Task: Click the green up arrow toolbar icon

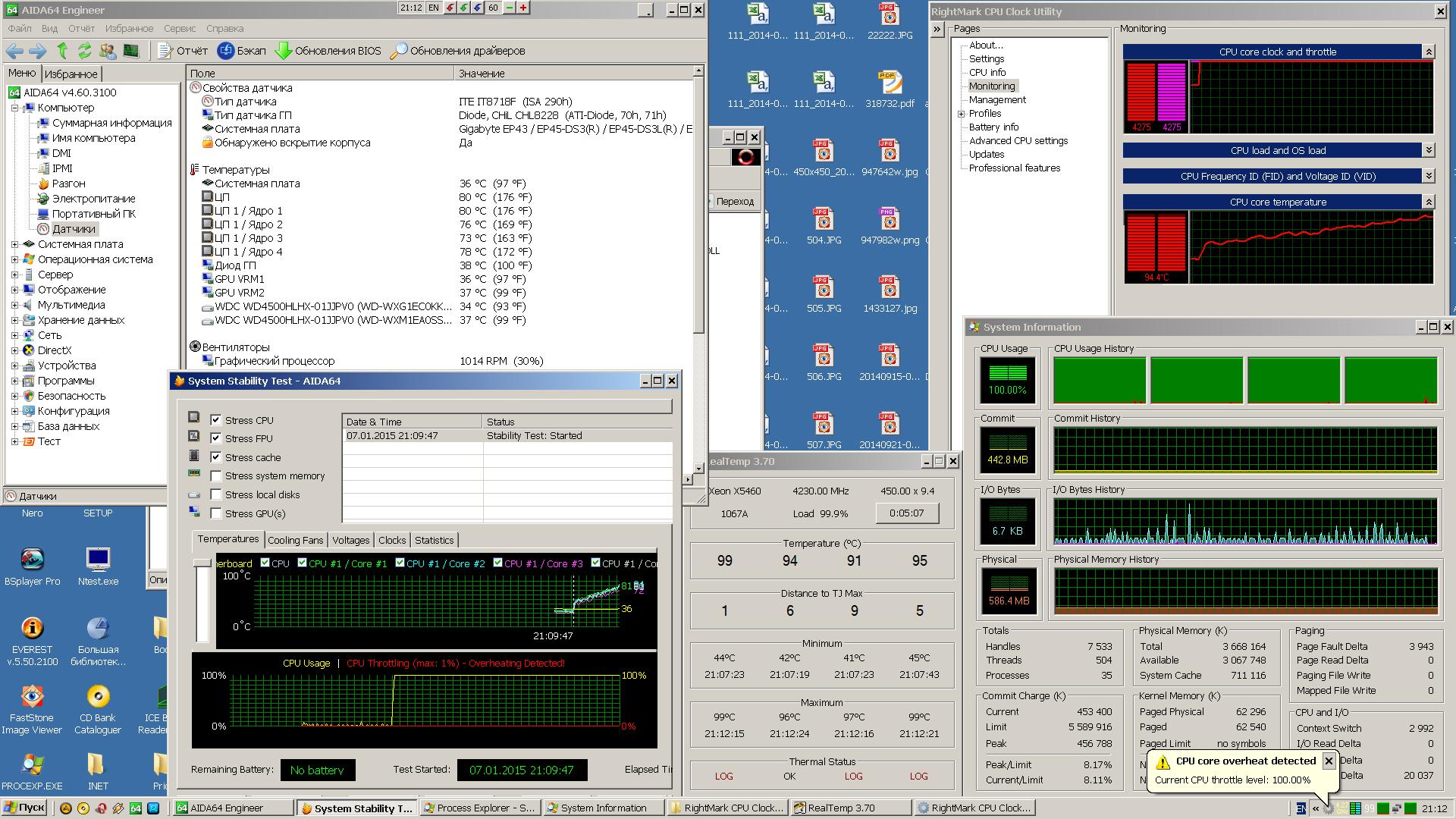Action: [x=62, y=51]
